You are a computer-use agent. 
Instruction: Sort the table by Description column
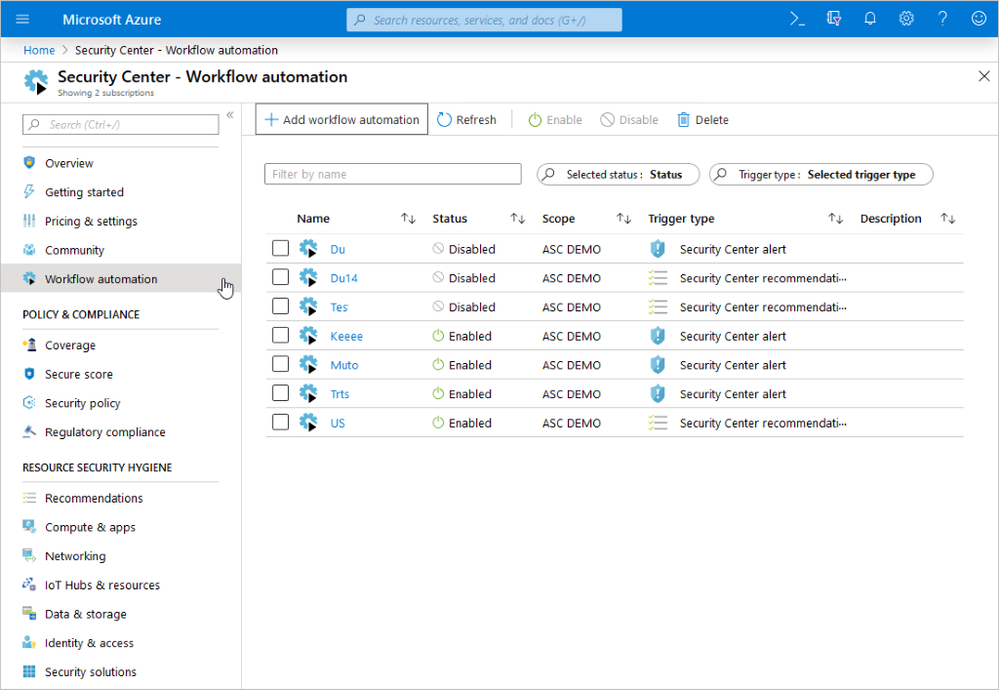pos(948,219)
